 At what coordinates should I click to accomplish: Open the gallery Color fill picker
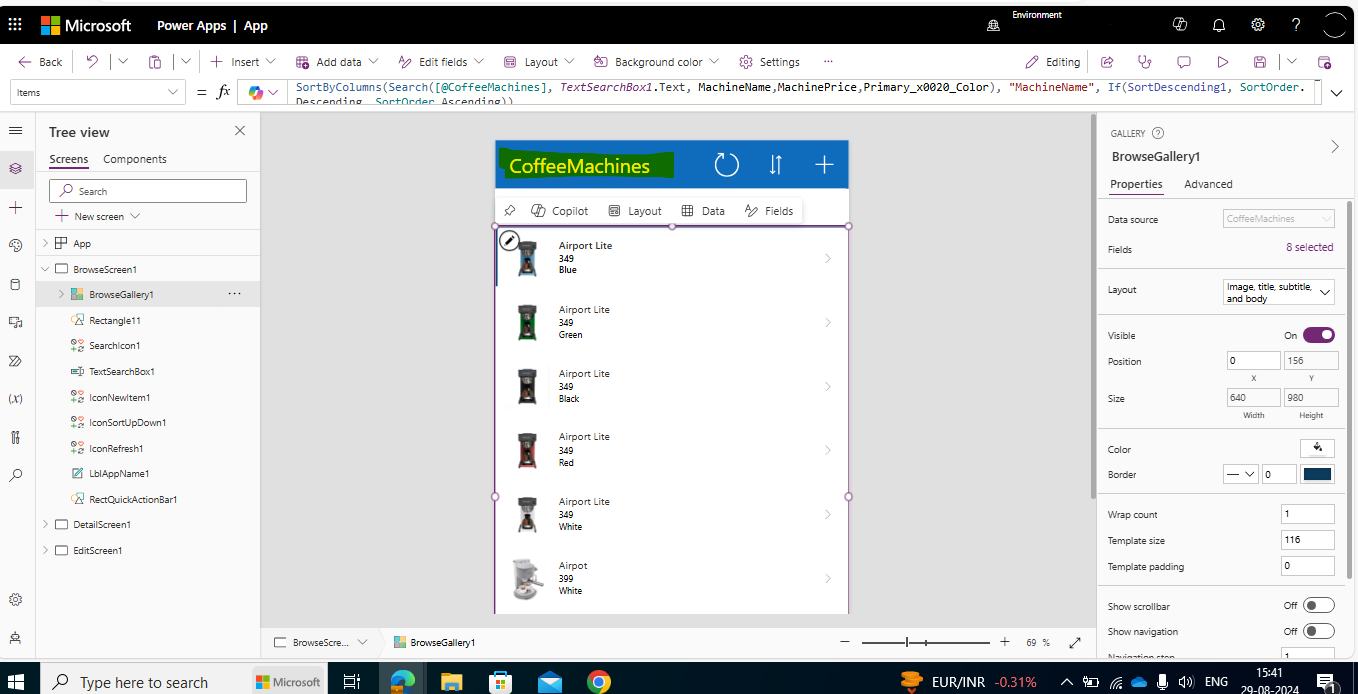click(1317, 448)
